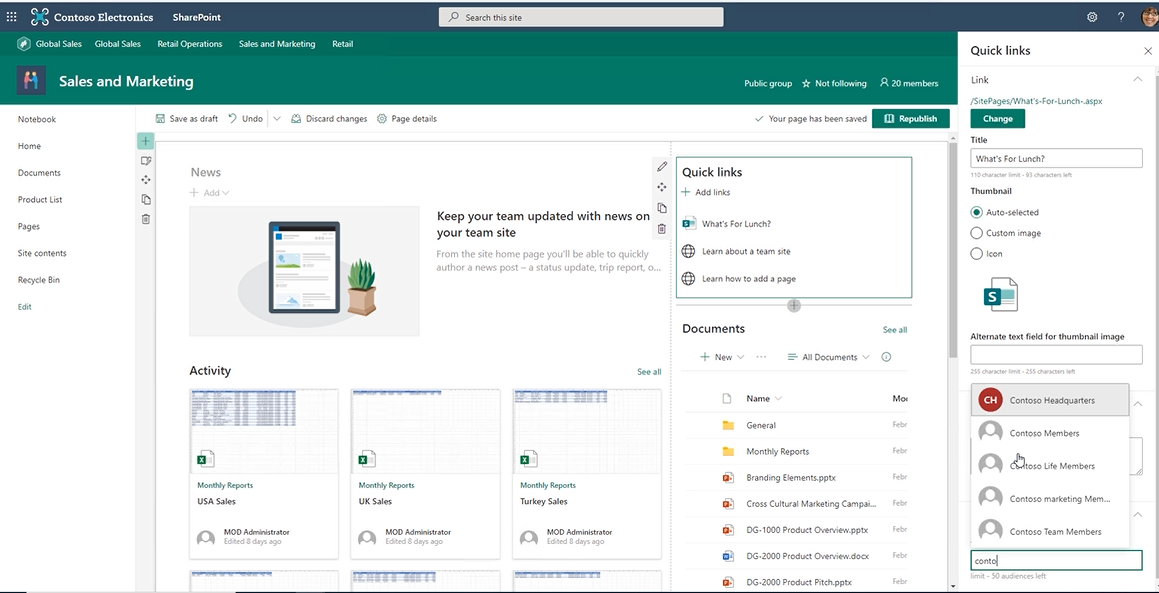
Task: Select Contoso Members audience suggestion
Action: point(1050,433)
